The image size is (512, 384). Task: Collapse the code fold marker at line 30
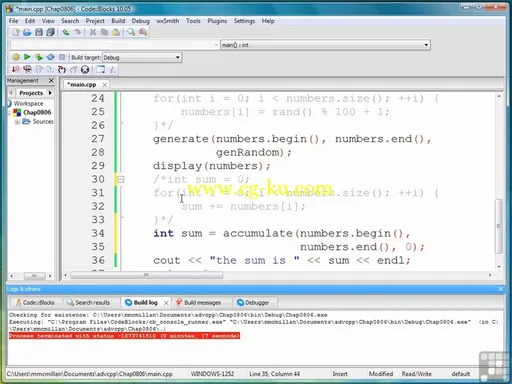[121, 180]
